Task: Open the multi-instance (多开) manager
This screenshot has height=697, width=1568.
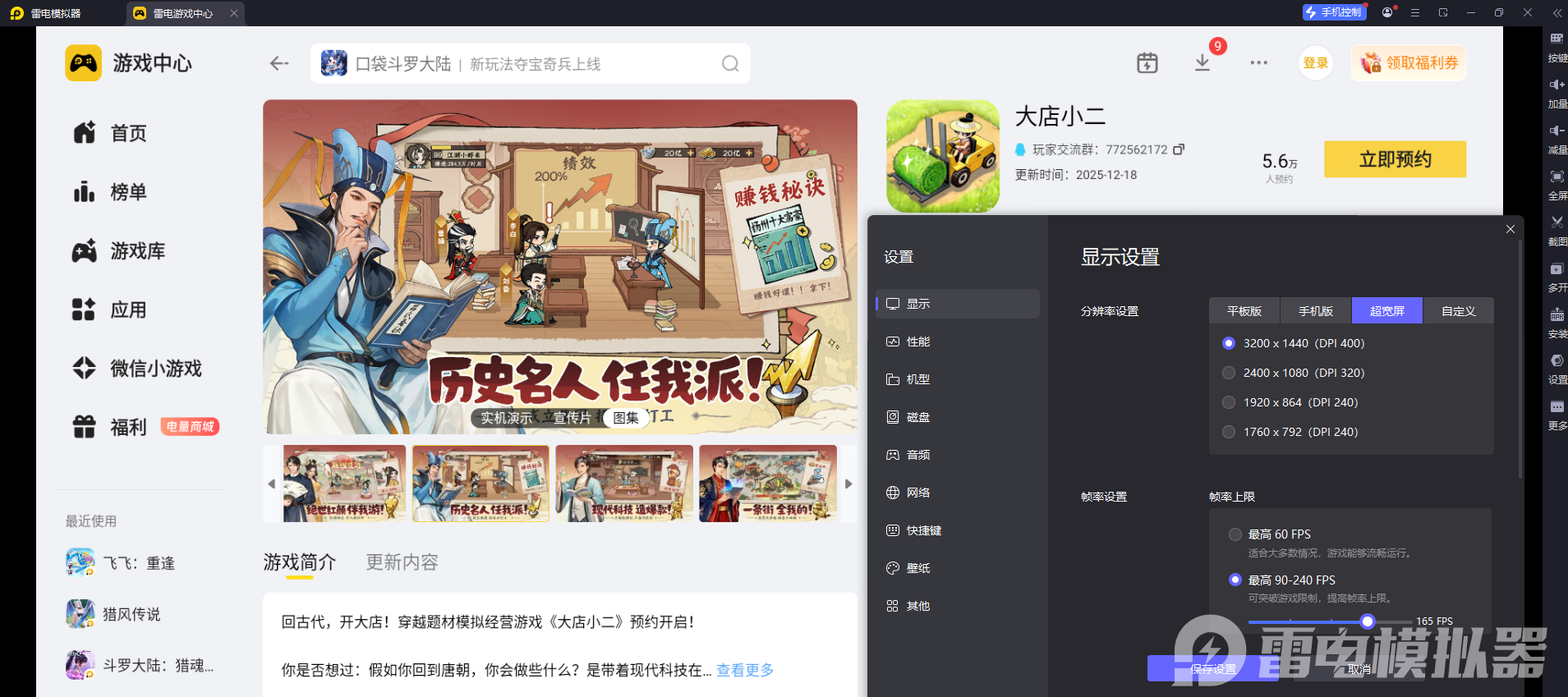Action: pyautogui.click(x=1557, y=269)
